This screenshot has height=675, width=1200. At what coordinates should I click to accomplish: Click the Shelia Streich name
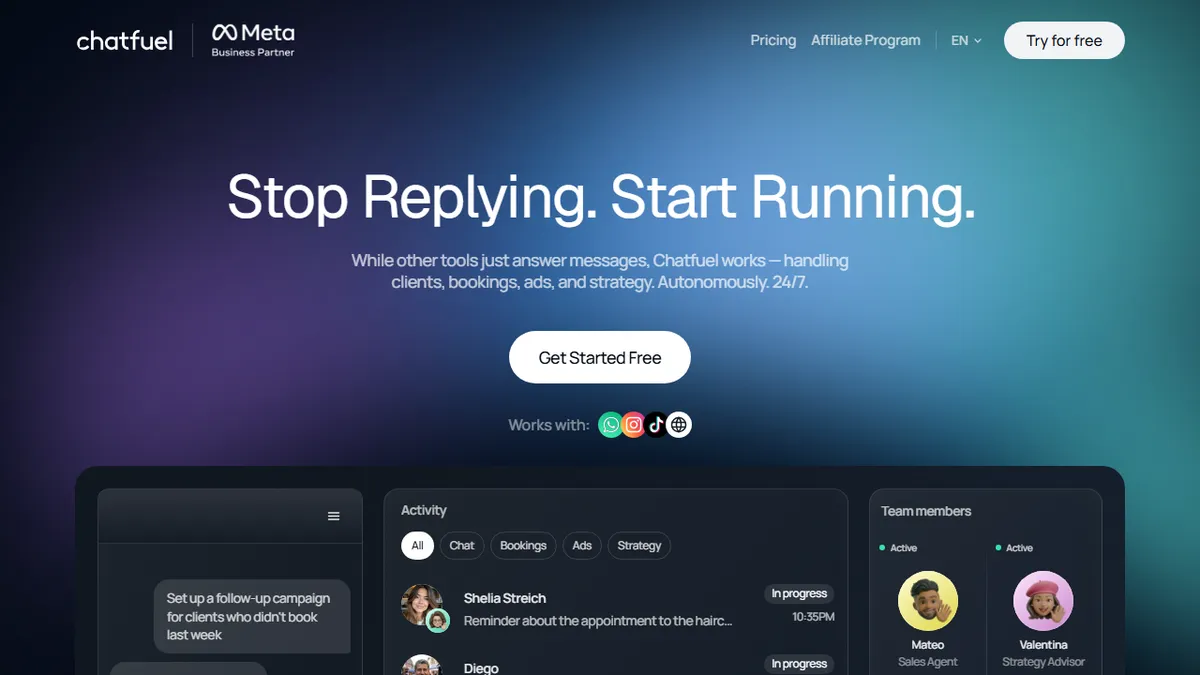point(505,598)
